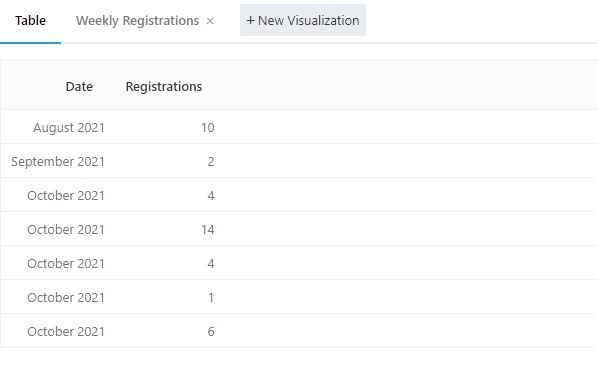Screen dimensions: 597x365
Task: Select the October 2021 row with 6 registrations
Action: click(298, 331)
